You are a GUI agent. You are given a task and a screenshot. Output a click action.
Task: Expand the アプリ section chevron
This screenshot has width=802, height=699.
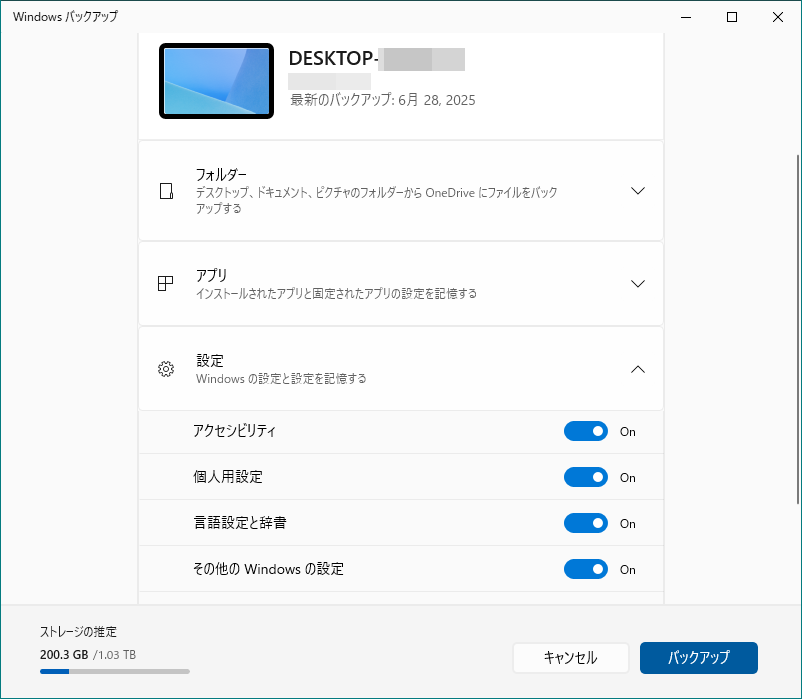point(638,284)
